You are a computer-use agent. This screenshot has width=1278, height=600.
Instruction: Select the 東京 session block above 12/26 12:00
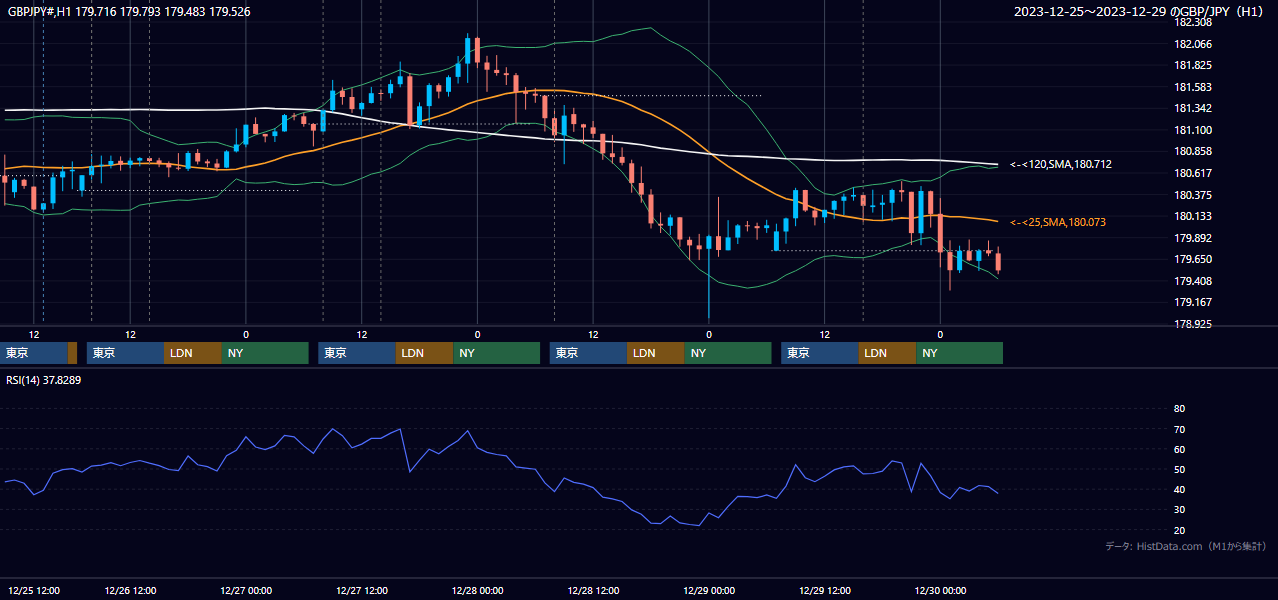click(124, 353)
